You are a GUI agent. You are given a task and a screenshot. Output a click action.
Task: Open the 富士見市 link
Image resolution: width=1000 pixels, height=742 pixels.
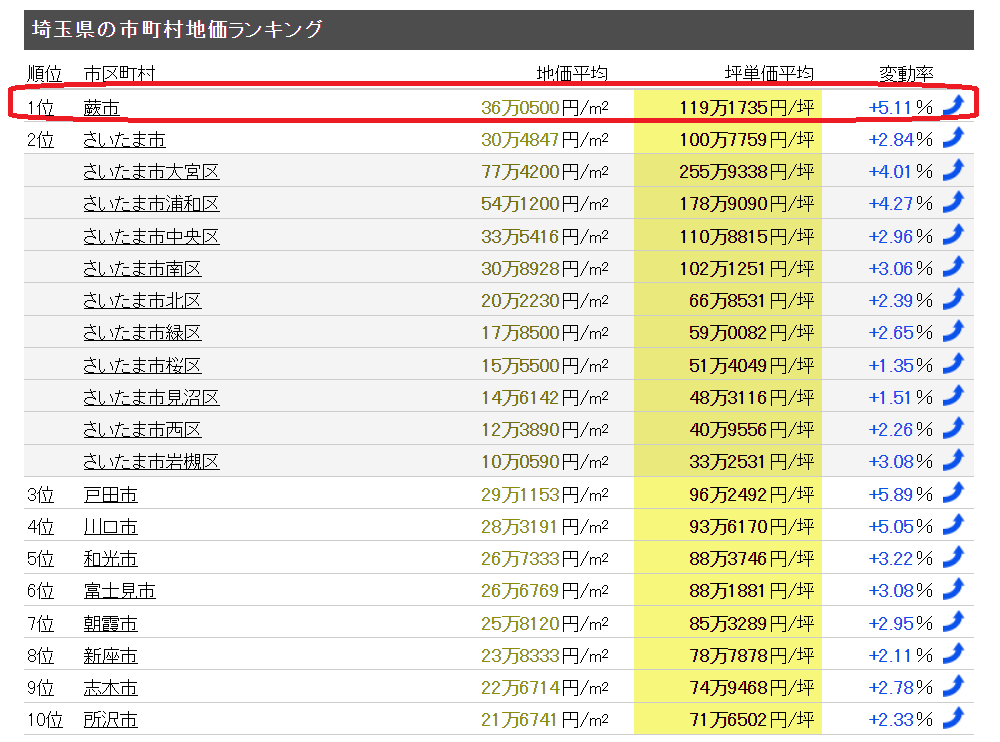coord(119,590)
